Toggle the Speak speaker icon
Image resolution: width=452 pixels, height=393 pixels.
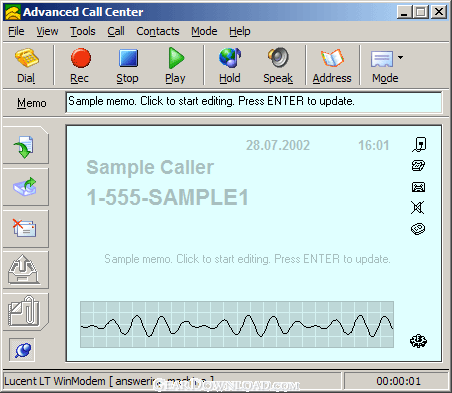point(278,58)
